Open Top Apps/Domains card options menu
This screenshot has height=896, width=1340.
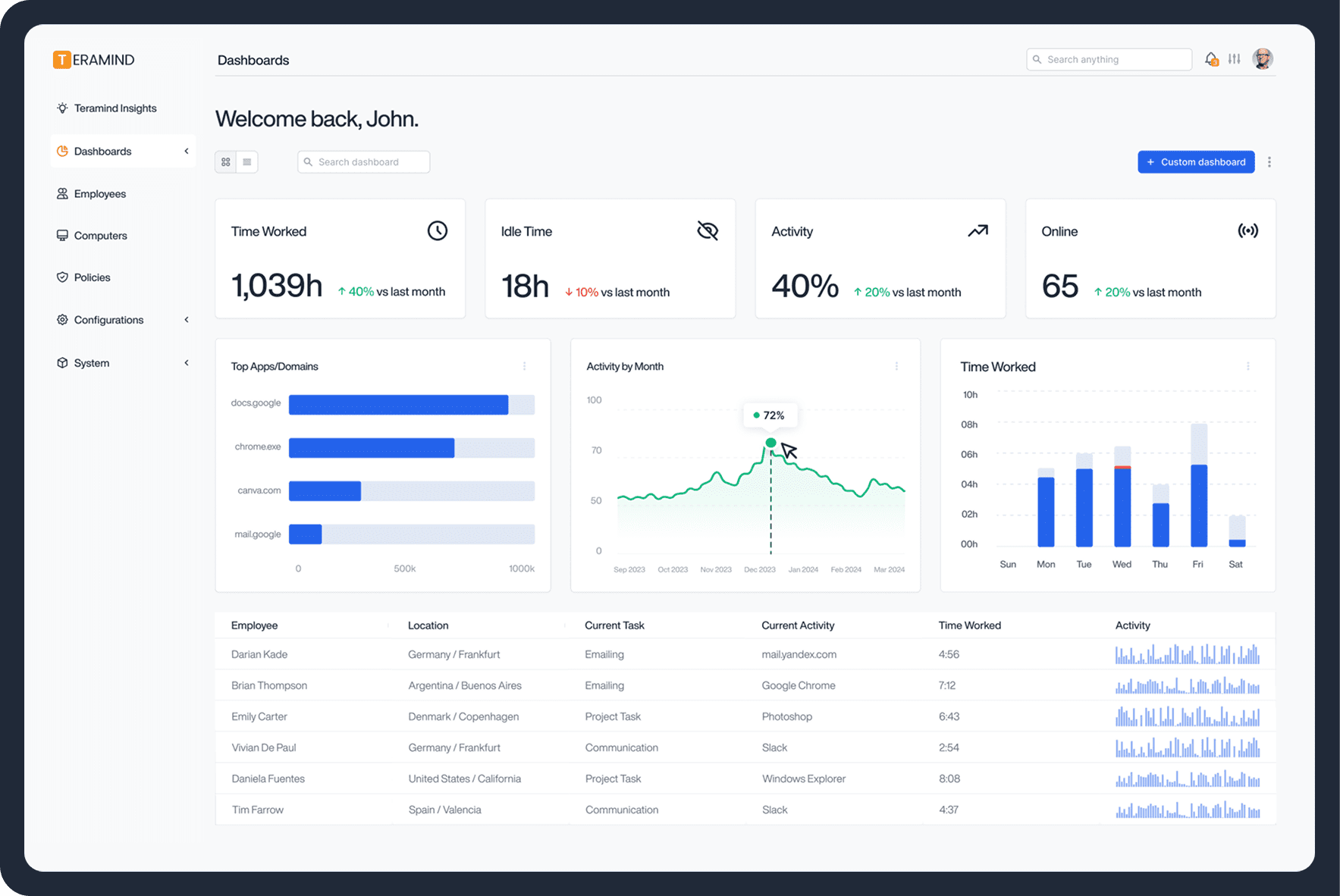[x=524, y=366]
